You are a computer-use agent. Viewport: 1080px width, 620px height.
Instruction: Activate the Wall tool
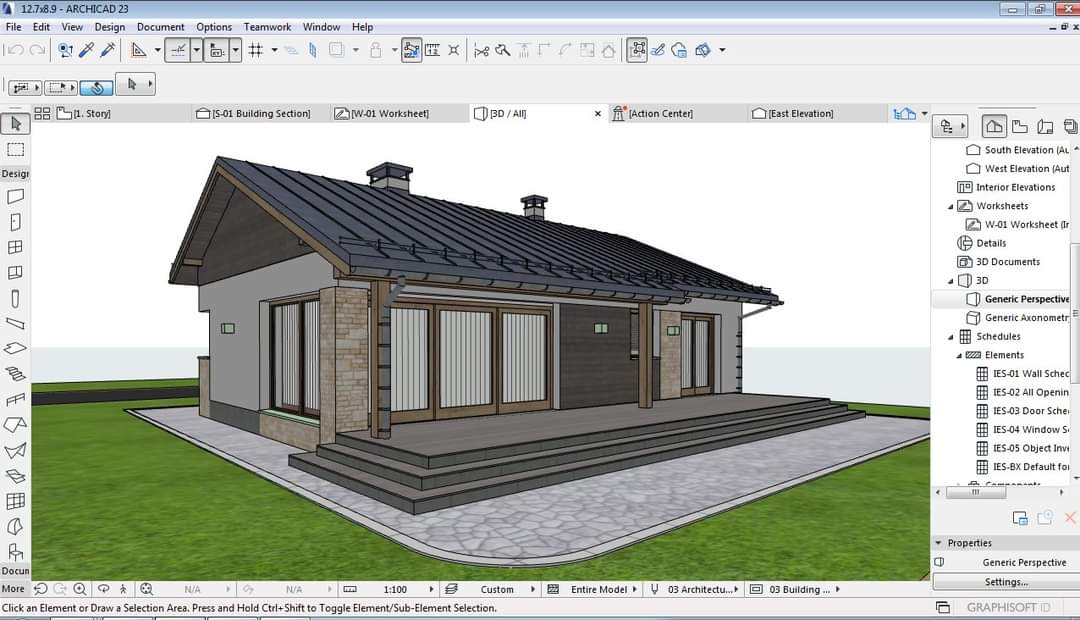15,197
